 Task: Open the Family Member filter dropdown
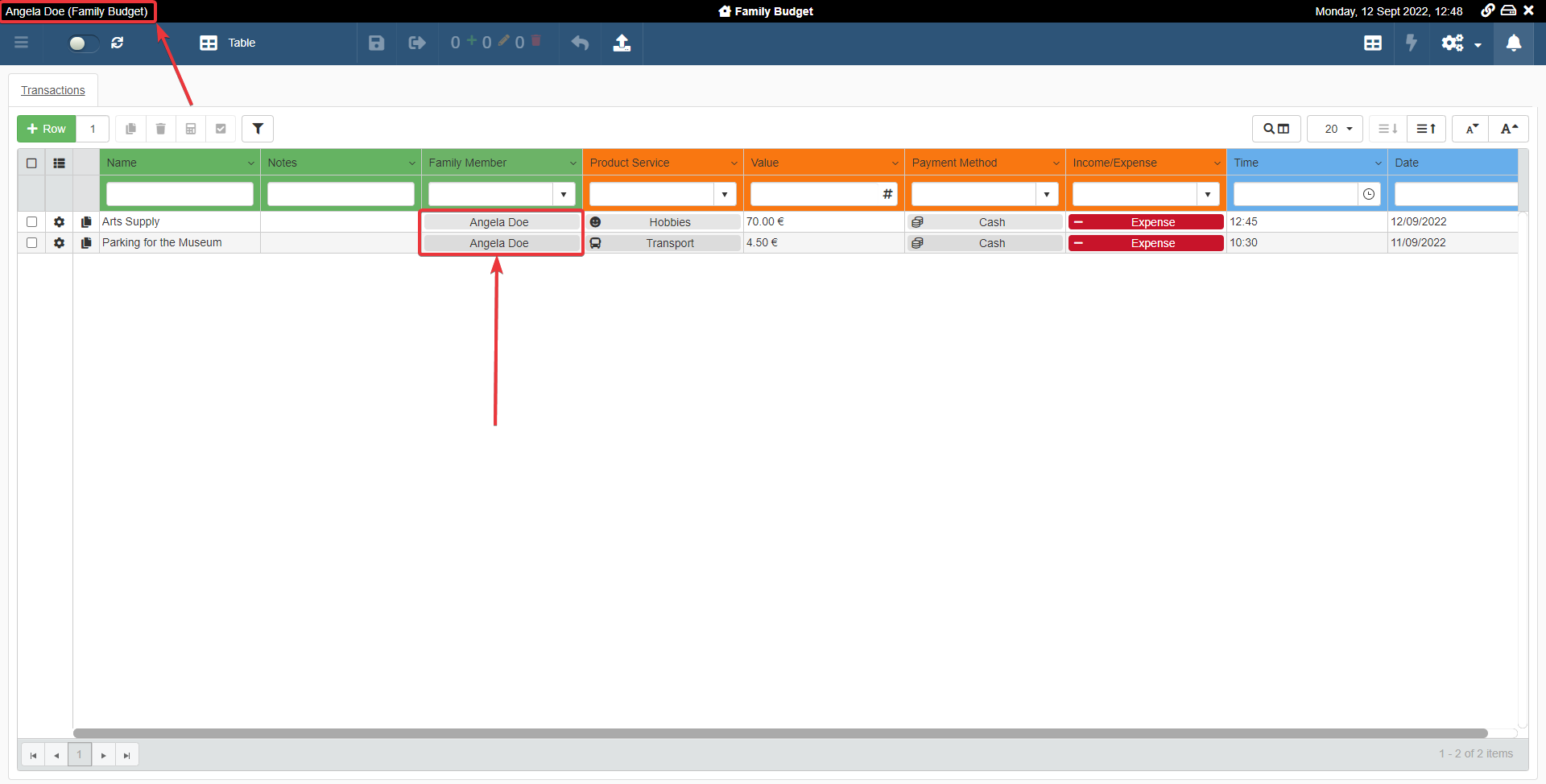564,194
